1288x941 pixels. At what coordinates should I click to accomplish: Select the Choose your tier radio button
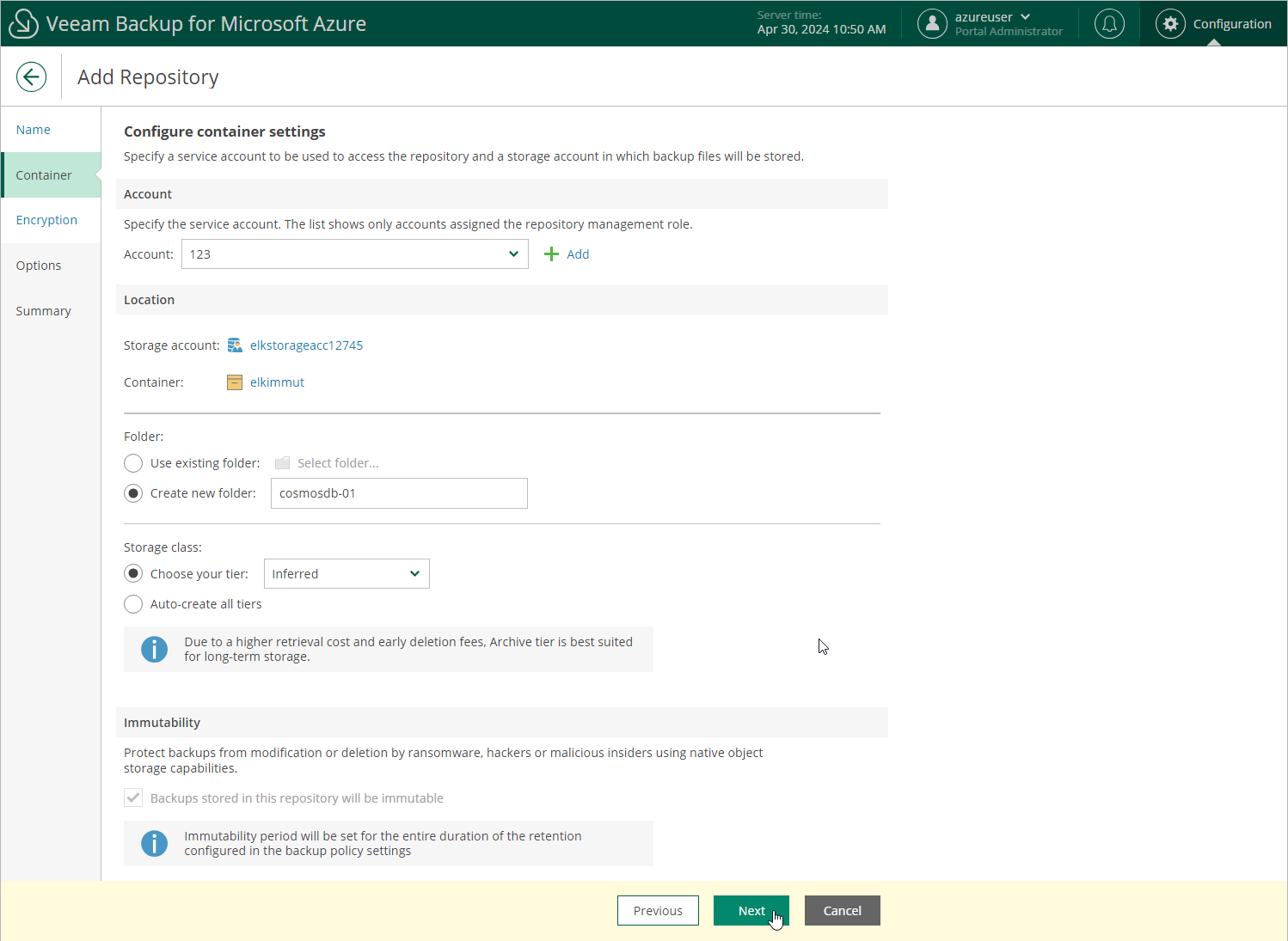click(x=133, y=573)
